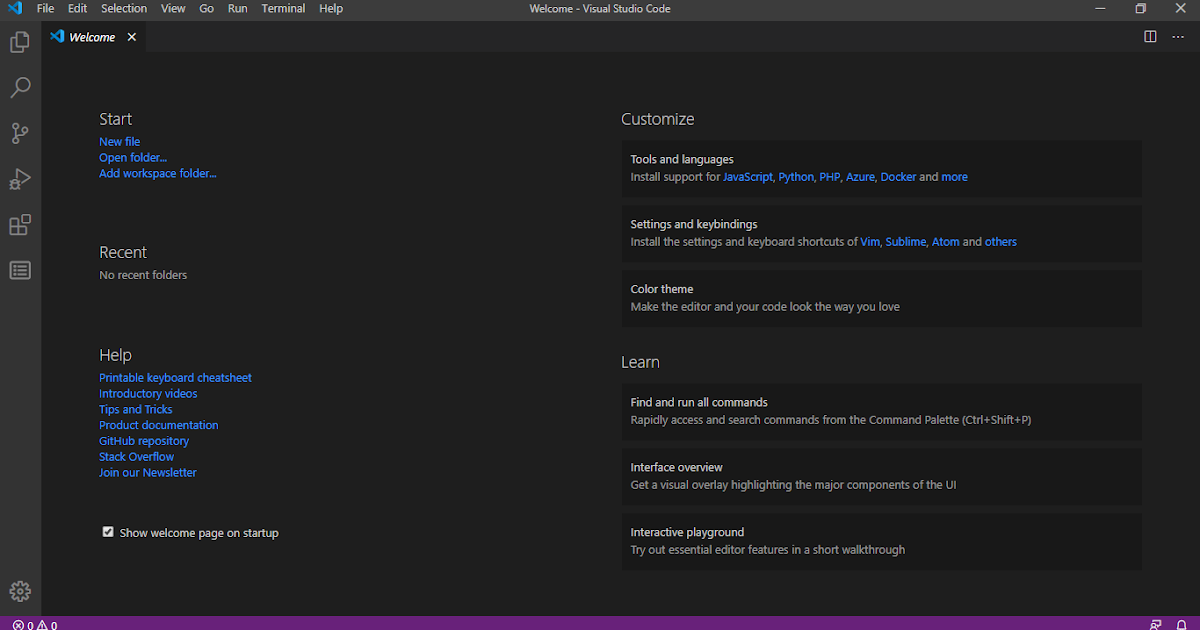
Task: Open the Vim keybindings link
Action: pos(870,241)
